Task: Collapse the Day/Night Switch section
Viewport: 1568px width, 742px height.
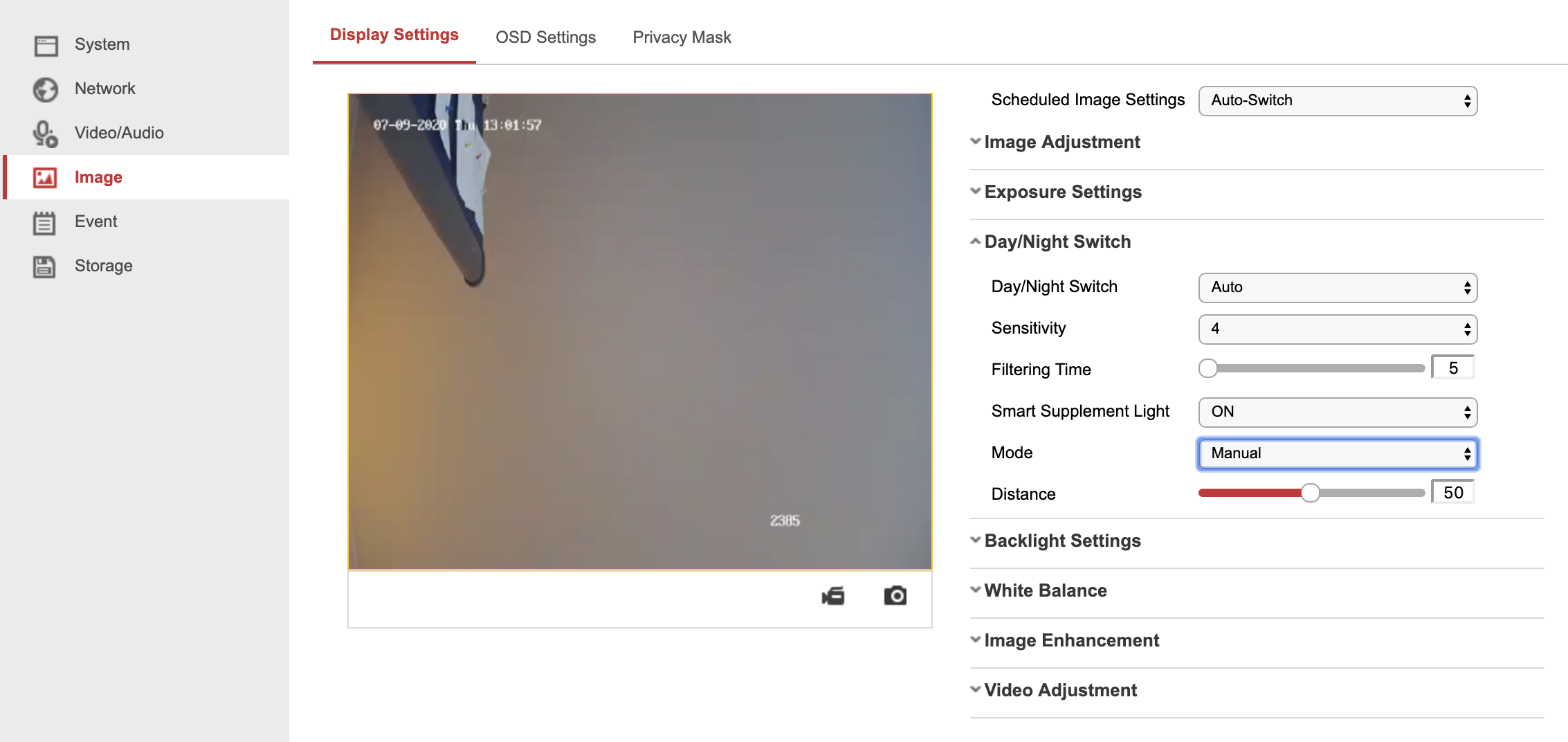Action: pos(1057,242)
